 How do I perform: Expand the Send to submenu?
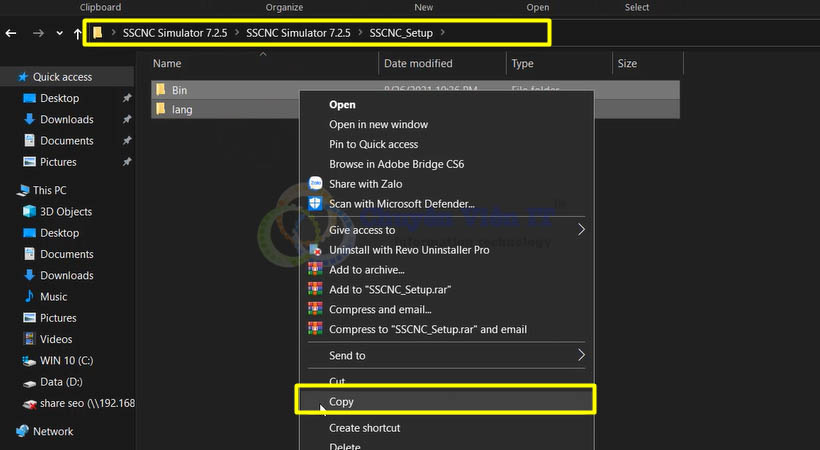[581, 355]
